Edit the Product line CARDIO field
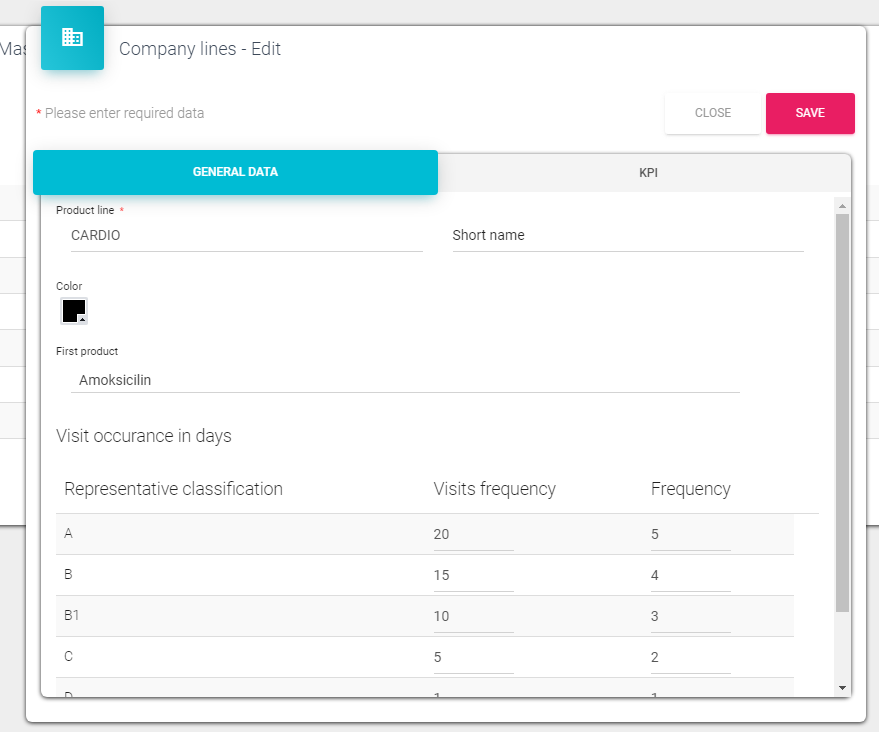879x732 pixels. point(246,236)
